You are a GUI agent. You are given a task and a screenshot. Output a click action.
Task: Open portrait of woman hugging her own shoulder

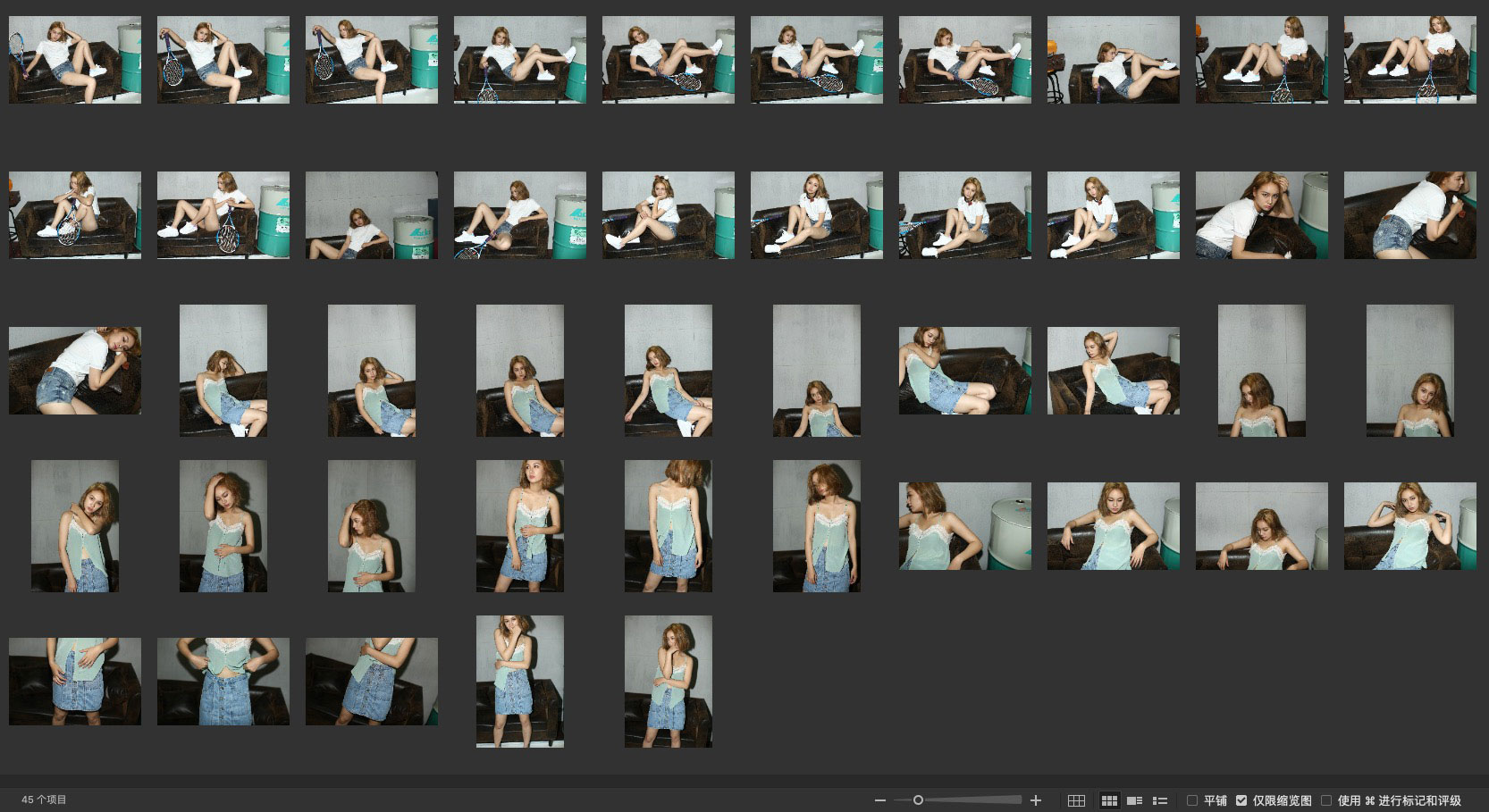[75, 526]
